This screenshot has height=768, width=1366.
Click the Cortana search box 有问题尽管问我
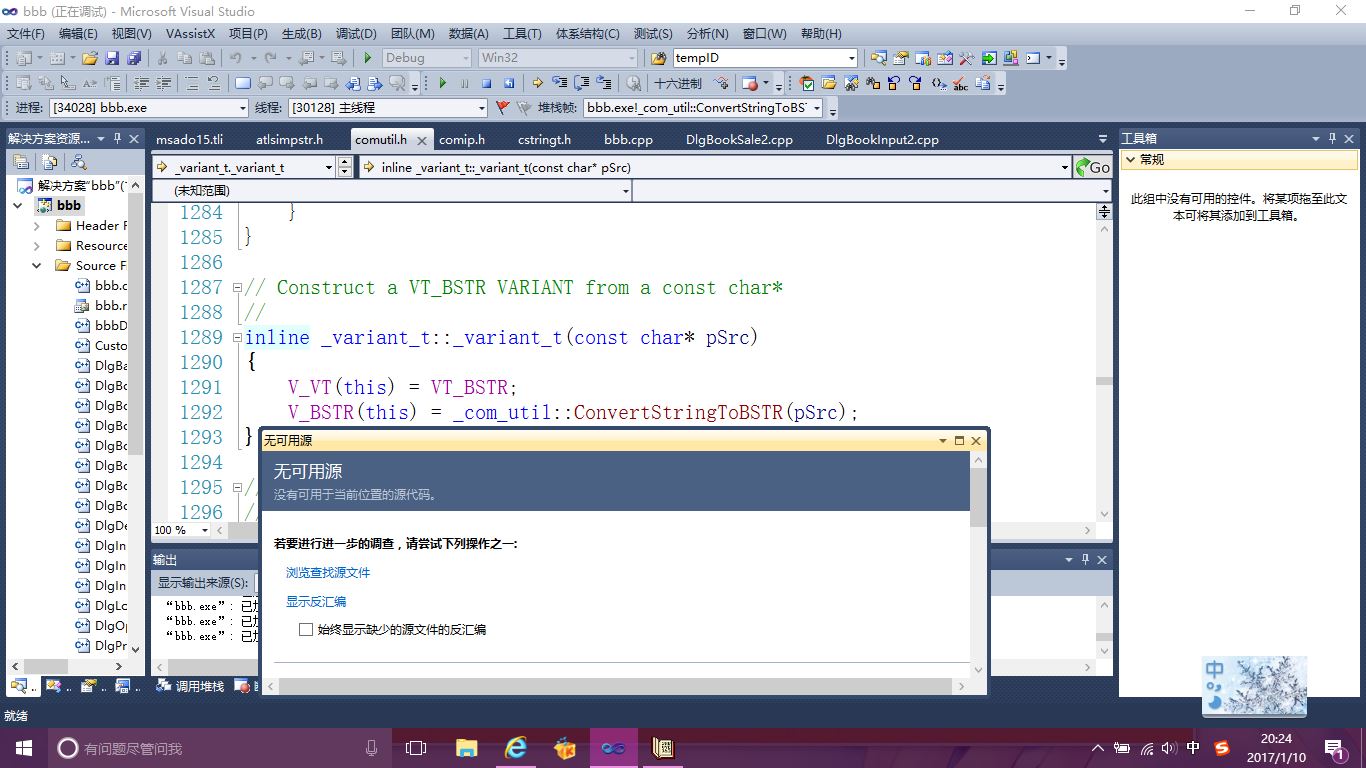[218, 748]
